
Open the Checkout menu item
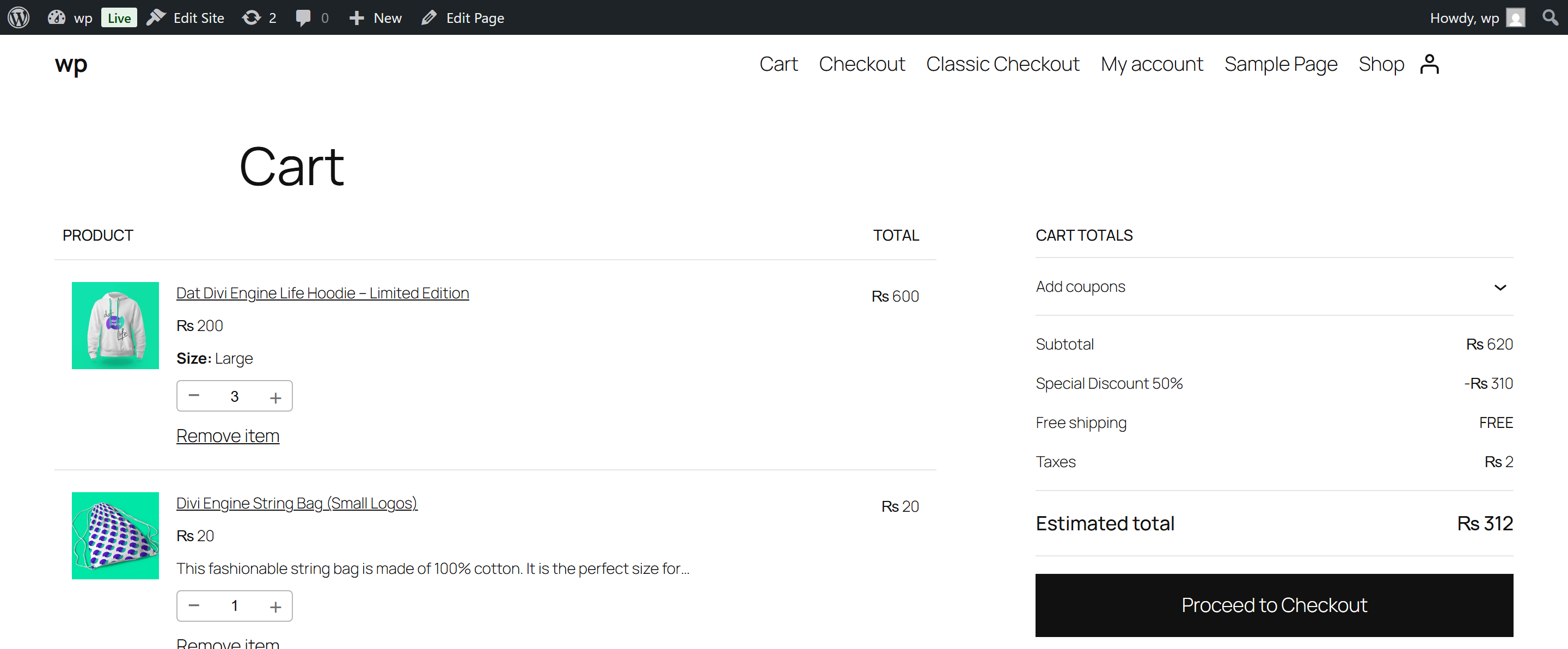862,63
